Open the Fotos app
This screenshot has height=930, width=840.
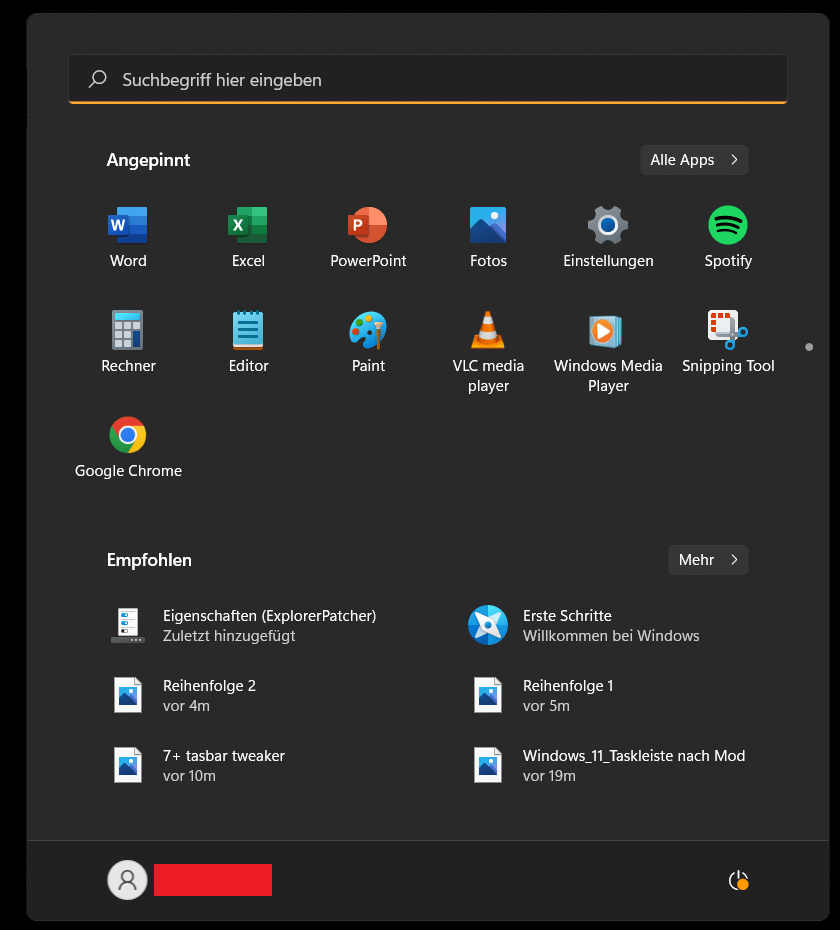point(488,226)
